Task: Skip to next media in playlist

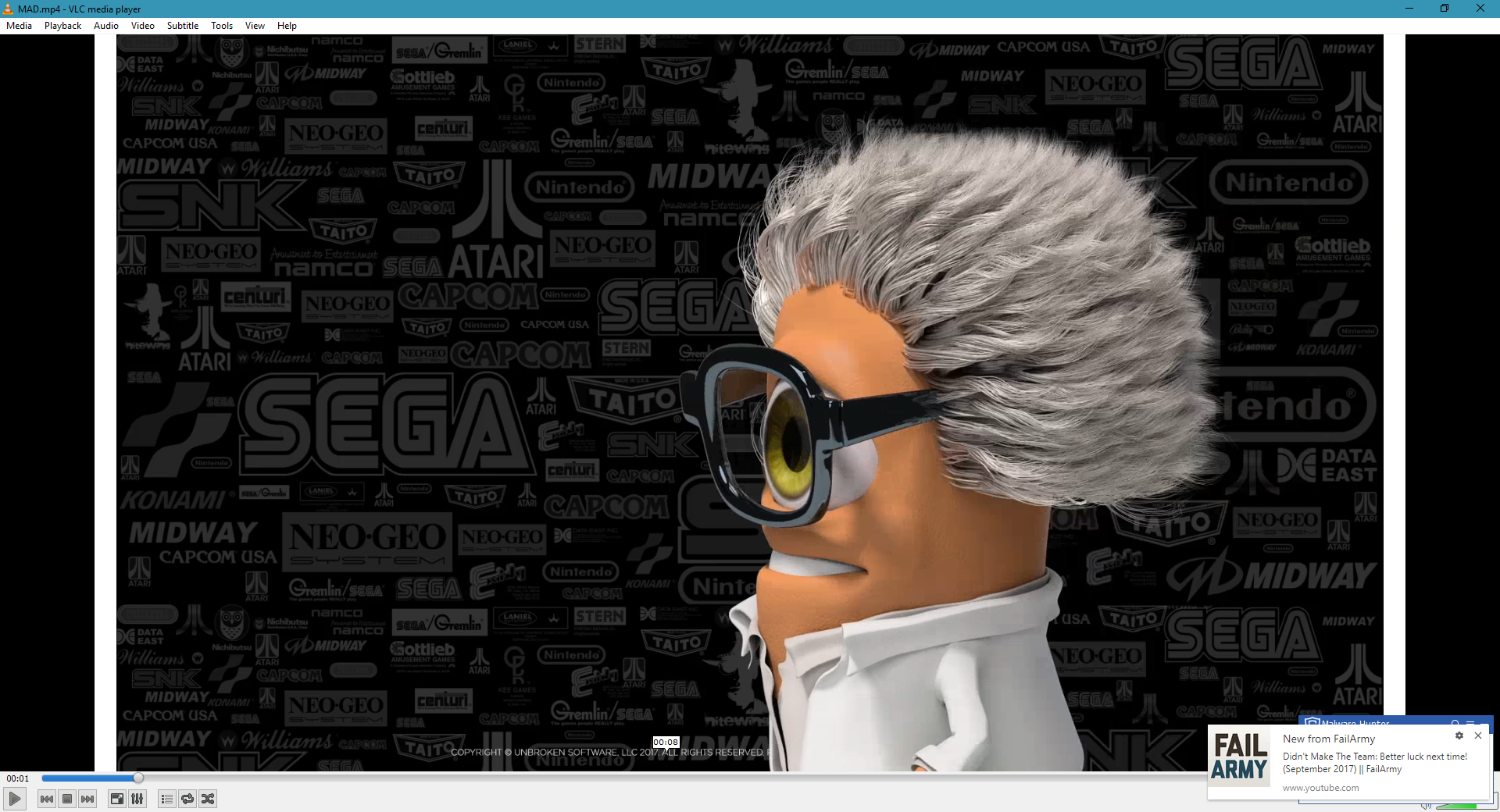Action: coord(87,799)
